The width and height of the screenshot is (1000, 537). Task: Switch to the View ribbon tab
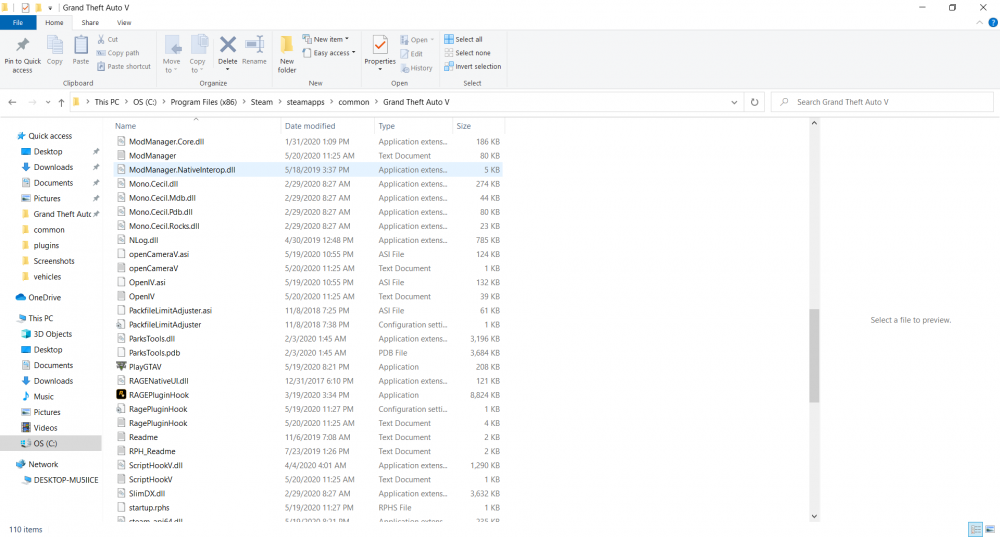[x=124, y=22]
